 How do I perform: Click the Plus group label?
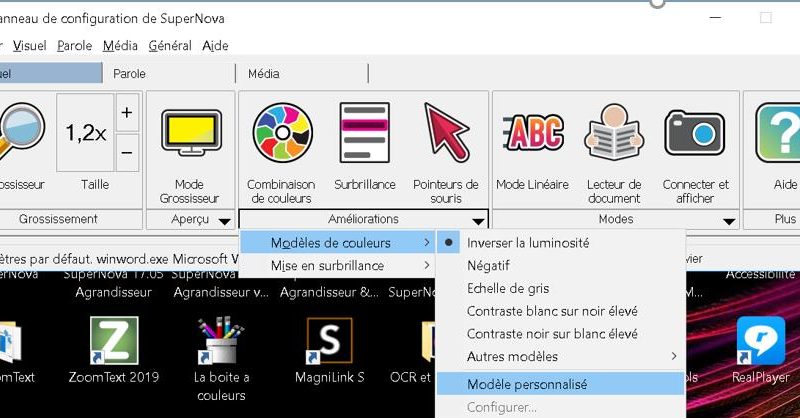point(785,219)
